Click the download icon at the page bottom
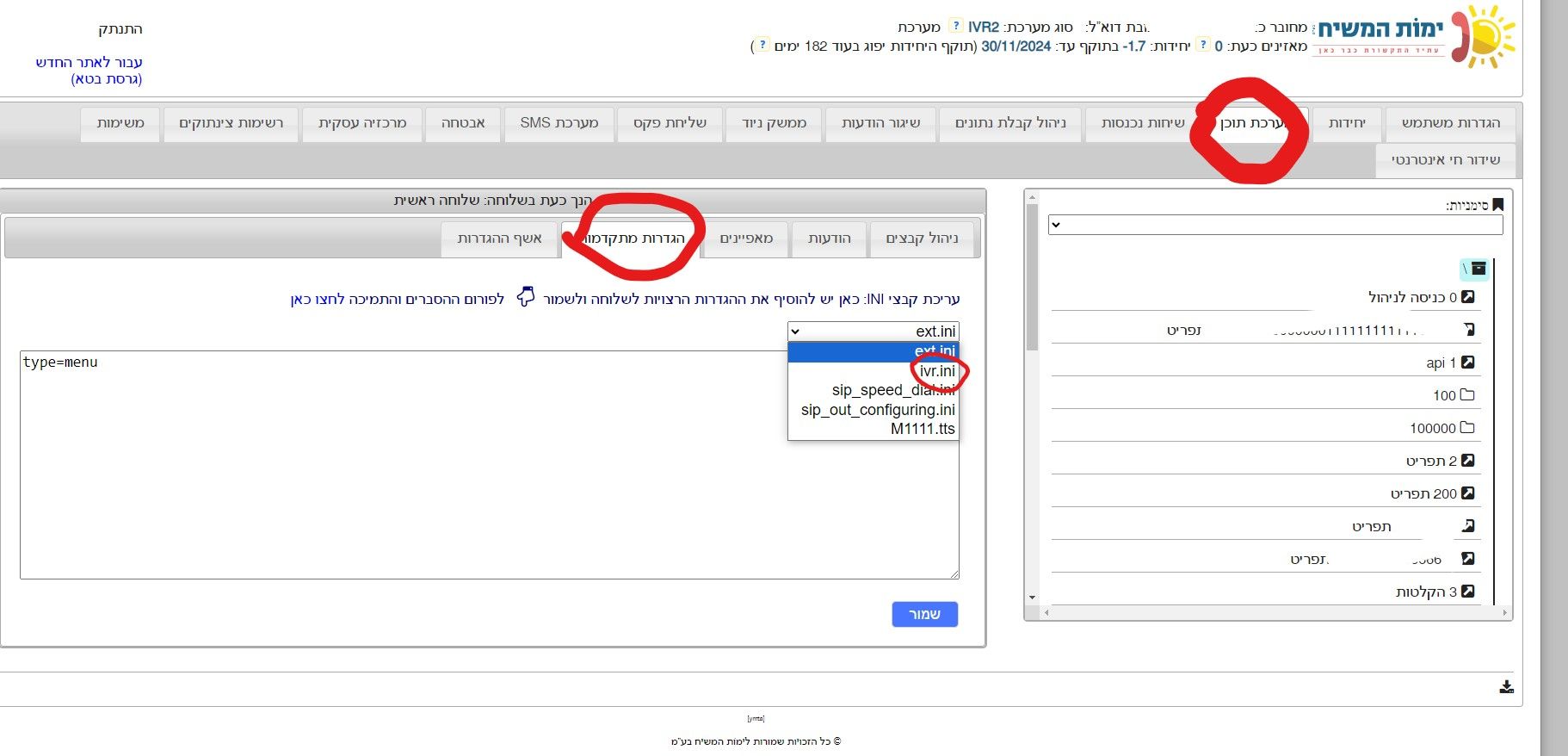 coord(1506,686)
